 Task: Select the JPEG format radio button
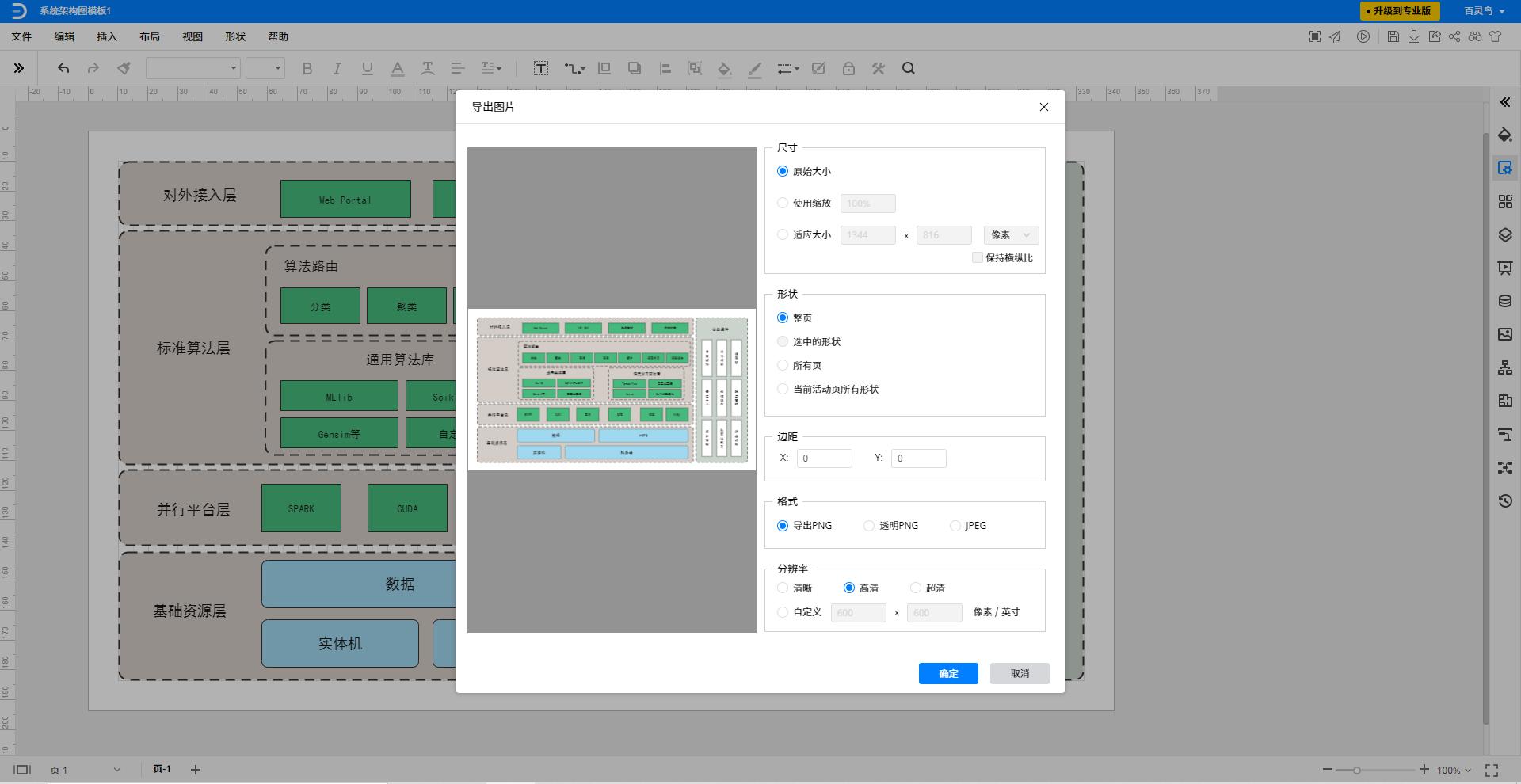955,526
